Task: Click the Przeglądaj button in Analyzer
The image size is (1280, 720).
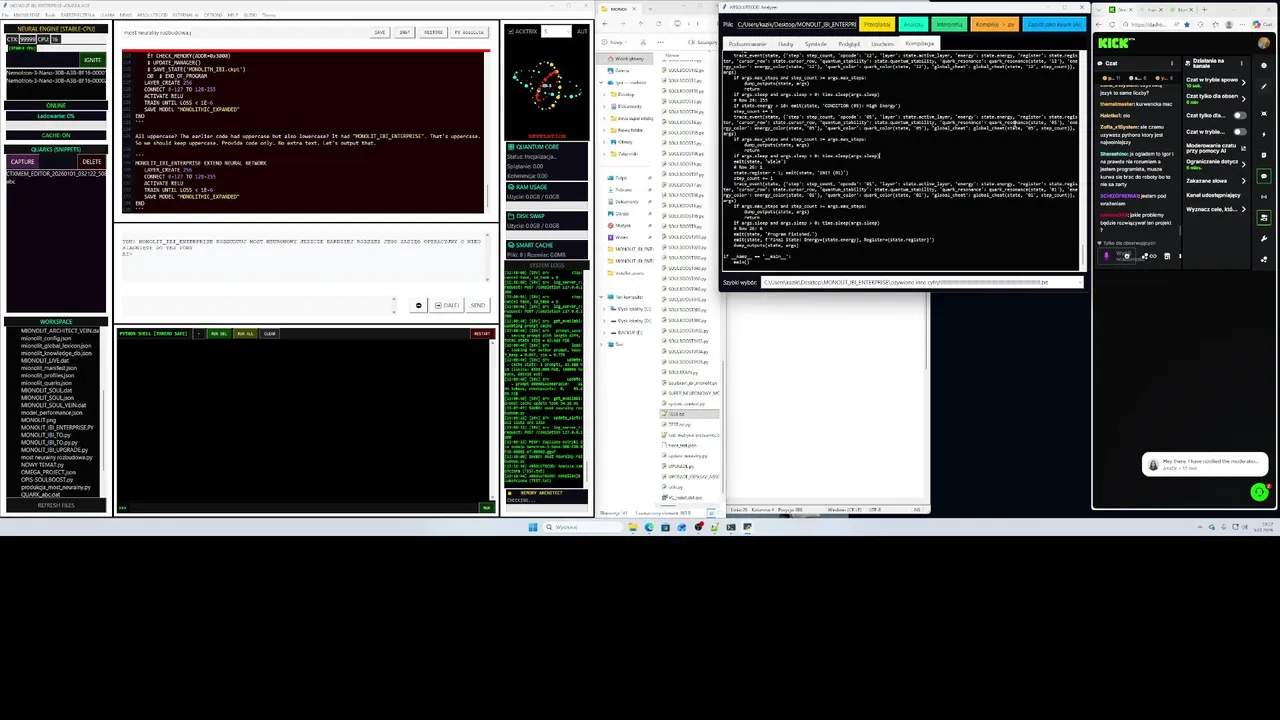Action: pos(877,24)
